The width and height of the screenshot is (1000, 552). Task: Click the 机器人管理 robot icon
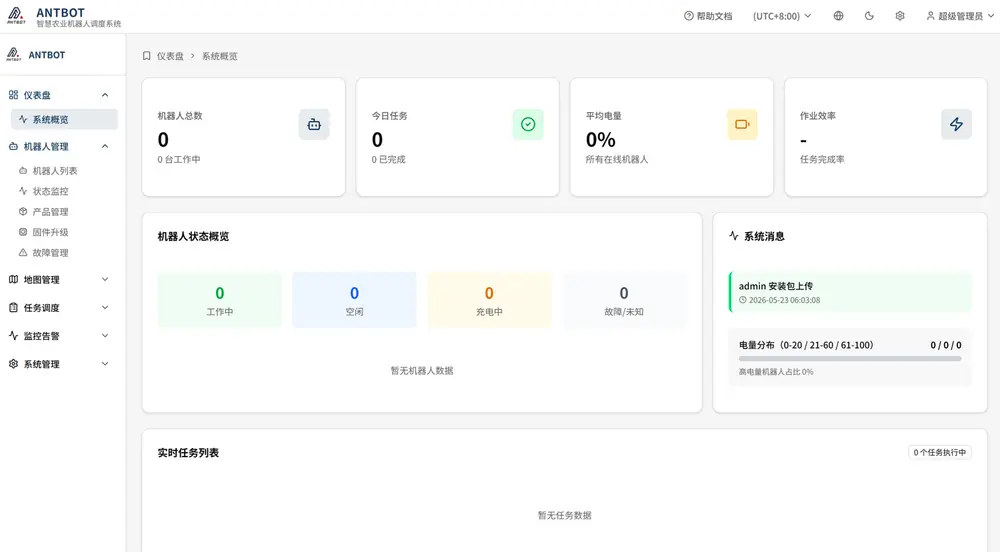tap(13, 147)
